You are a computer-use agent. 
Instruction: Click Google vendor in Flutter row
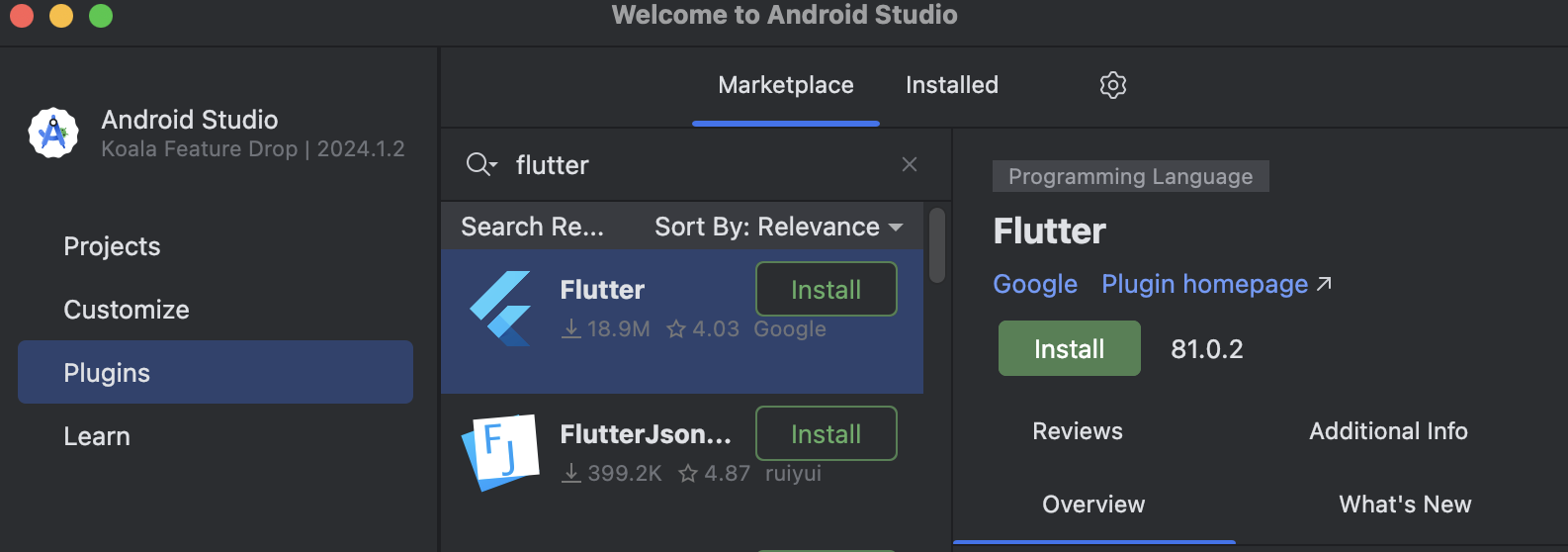[x=790, y=329]
